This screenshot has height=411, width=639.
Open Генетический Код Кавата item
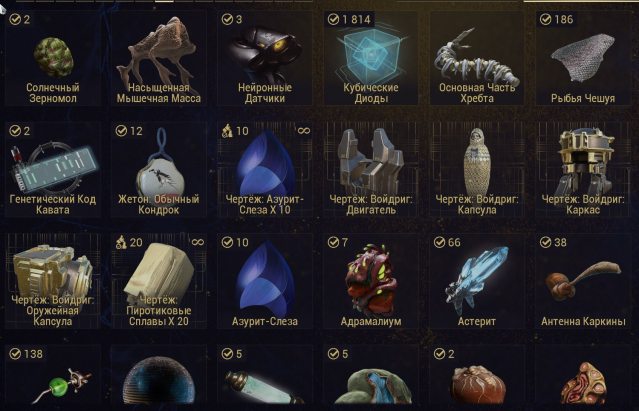pyautogui.click(x=53, y=170)
